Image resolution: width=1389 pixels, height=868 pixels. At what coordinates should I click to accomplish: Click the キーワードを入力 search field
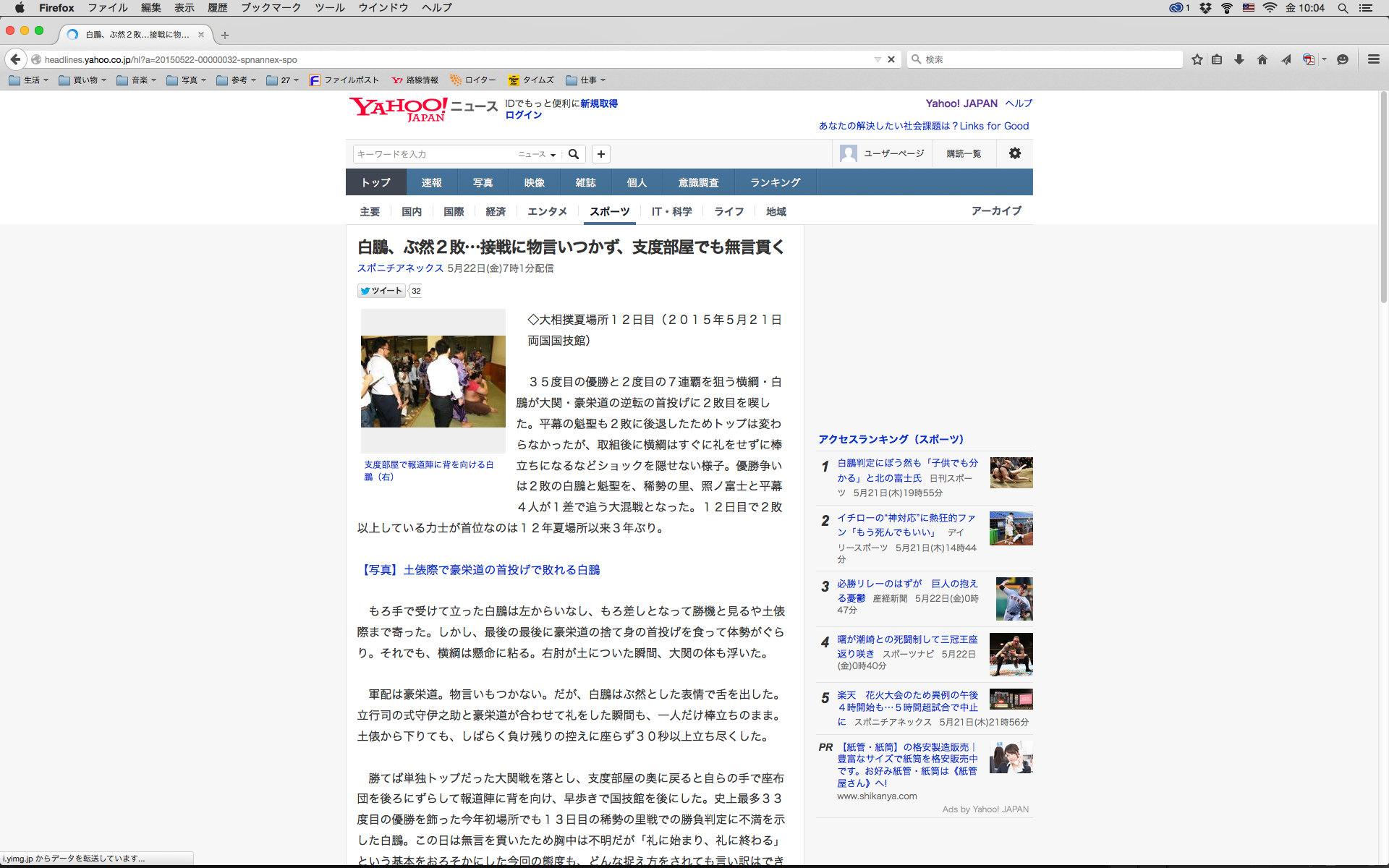coord(434,154)
